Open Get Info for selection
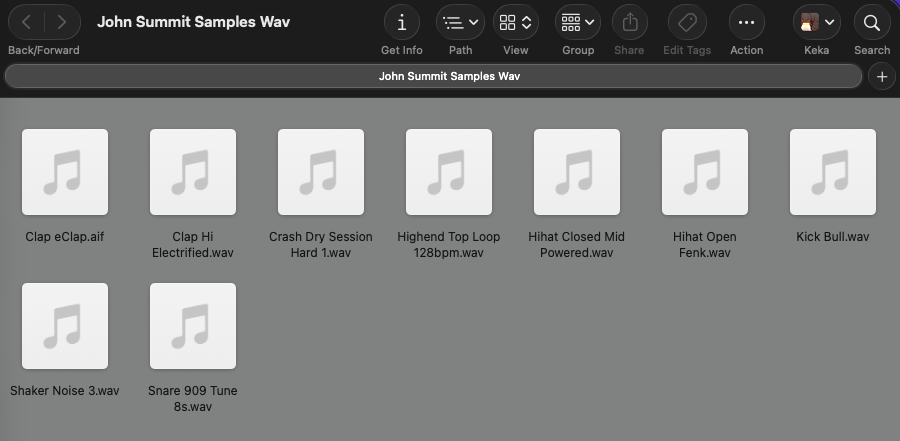Viewport: 900px width, 441px height. pyautogui.click(x=402, y=22)
